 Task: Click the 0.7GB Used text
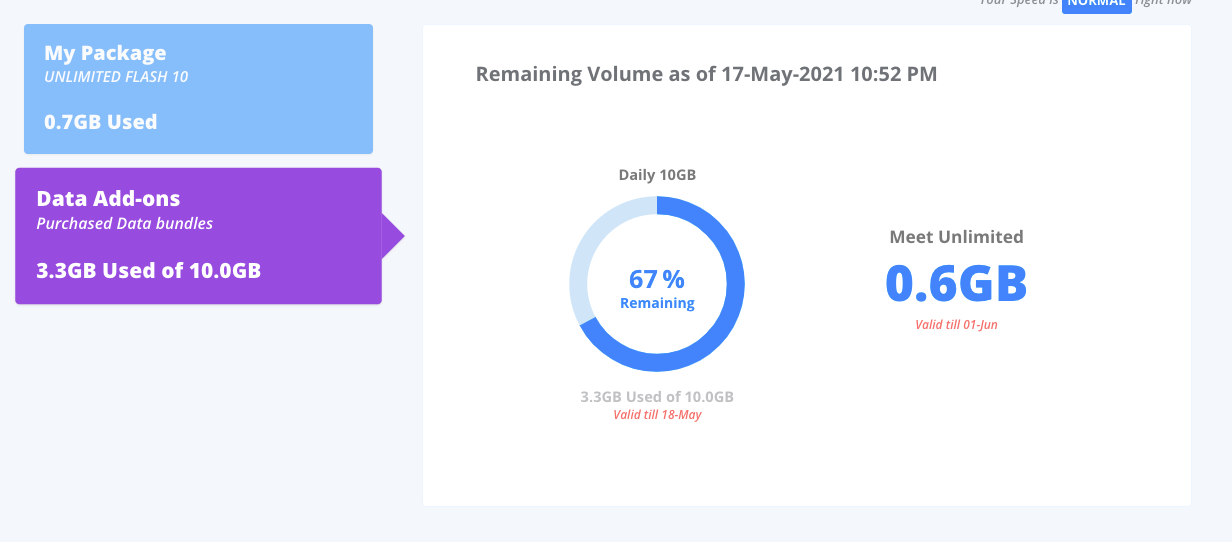[101, 122]
